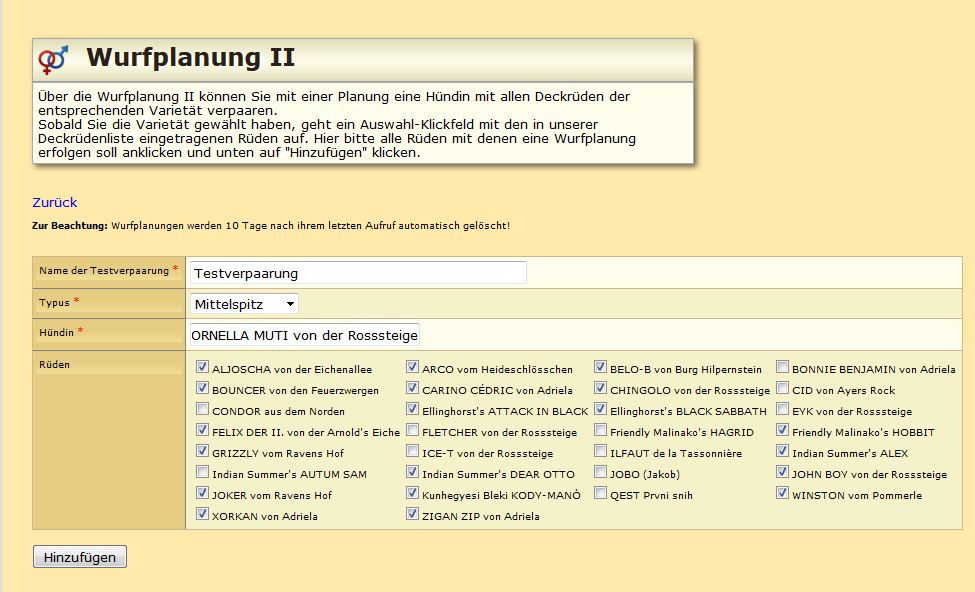
Task: Check Indian Summer's AUTUM SAM
Action: (203, 473)
